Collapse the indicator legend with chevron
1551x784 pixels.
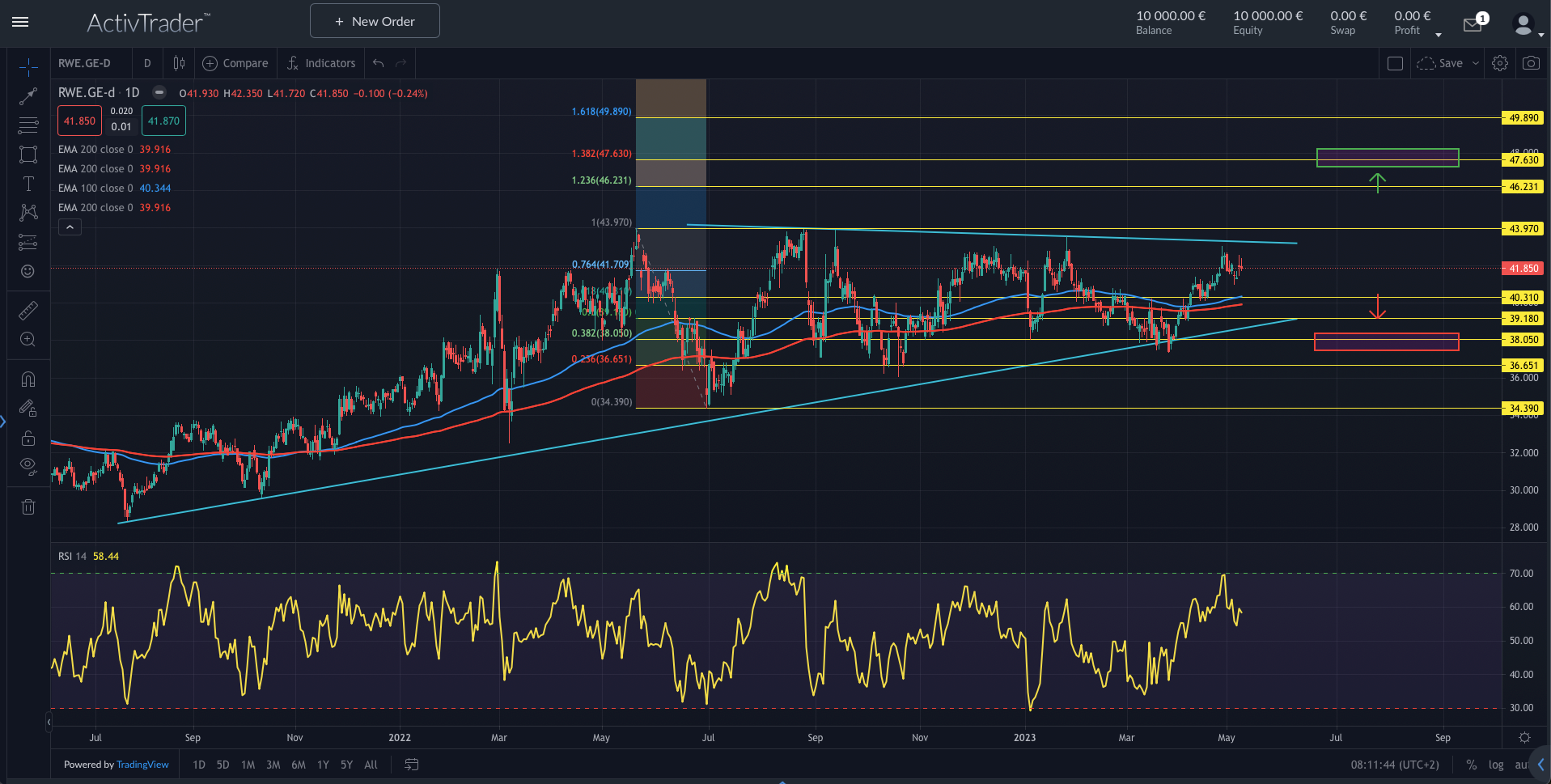70,227
